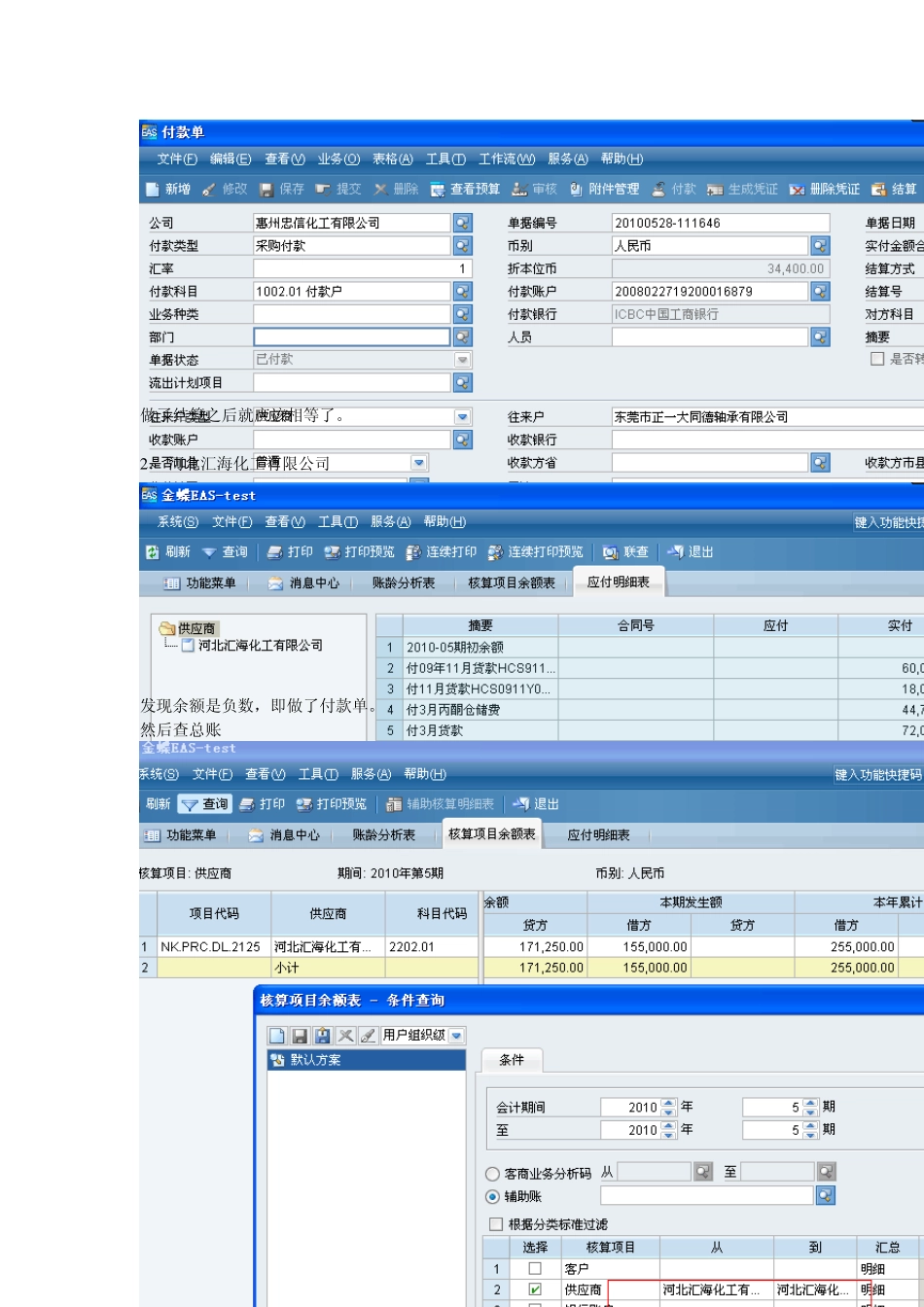The height and width of the screenshot is (1307, 924).
Task: Click 连续打印预览 in the EAS toolbar
Action: 536,552
